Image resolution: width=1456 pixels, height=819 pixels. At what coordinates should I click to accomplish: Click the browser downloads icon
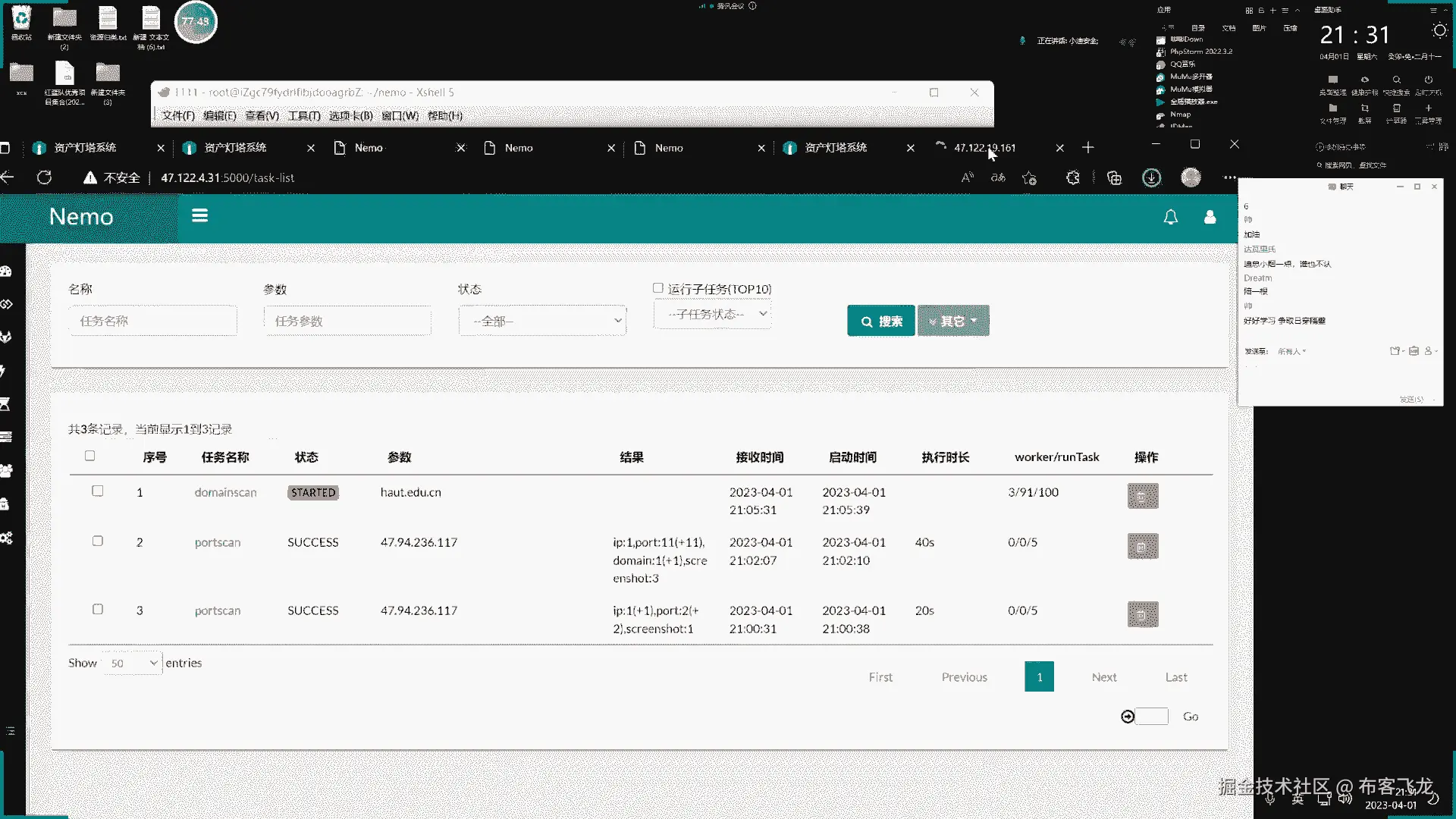[1151, 178]
